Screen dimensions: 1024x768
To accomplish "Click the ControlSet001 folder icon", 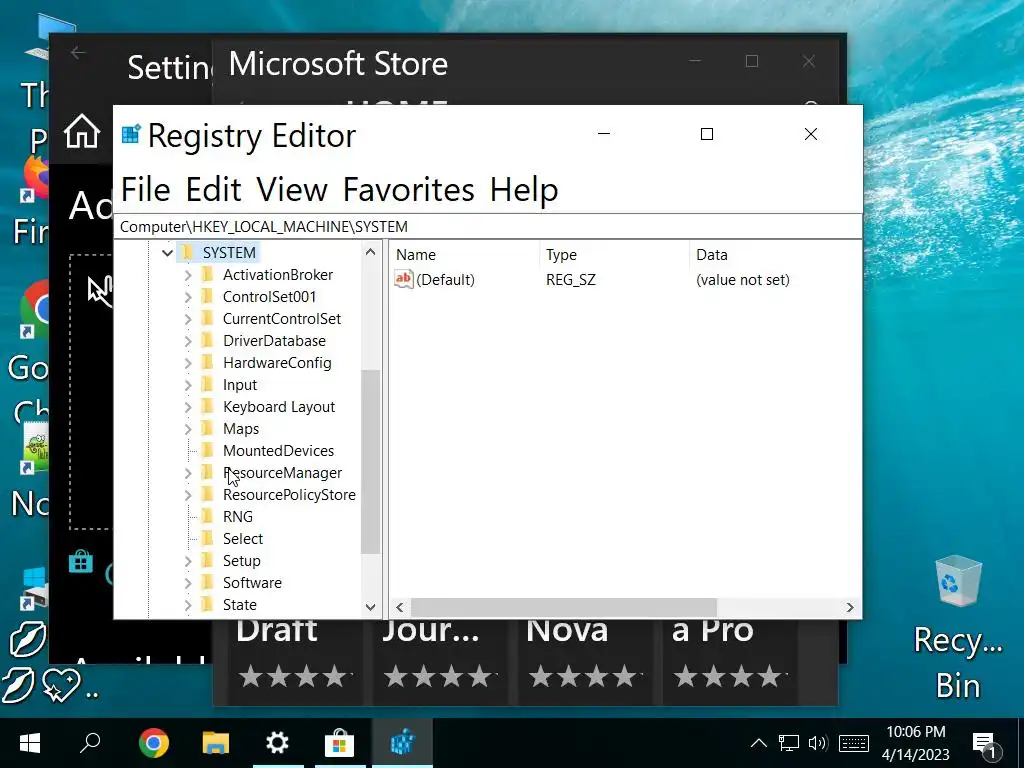I will 207,296.
